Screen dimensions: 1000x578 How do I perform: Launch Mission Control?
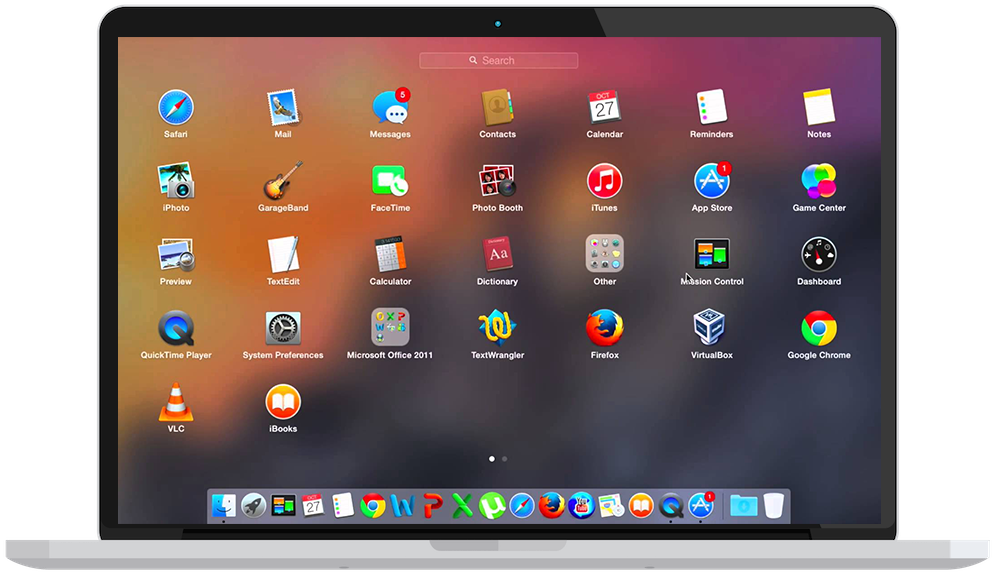point(712,255)
